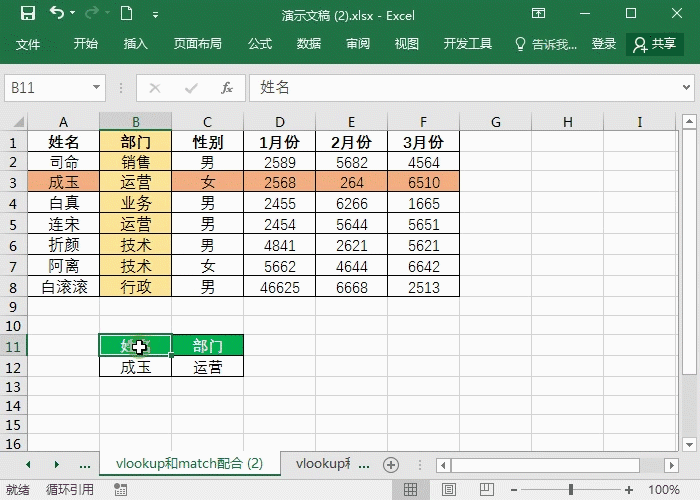Expand the formula bar with chevron
Viewport: 700px width, 500px height.
coord(687,88)
